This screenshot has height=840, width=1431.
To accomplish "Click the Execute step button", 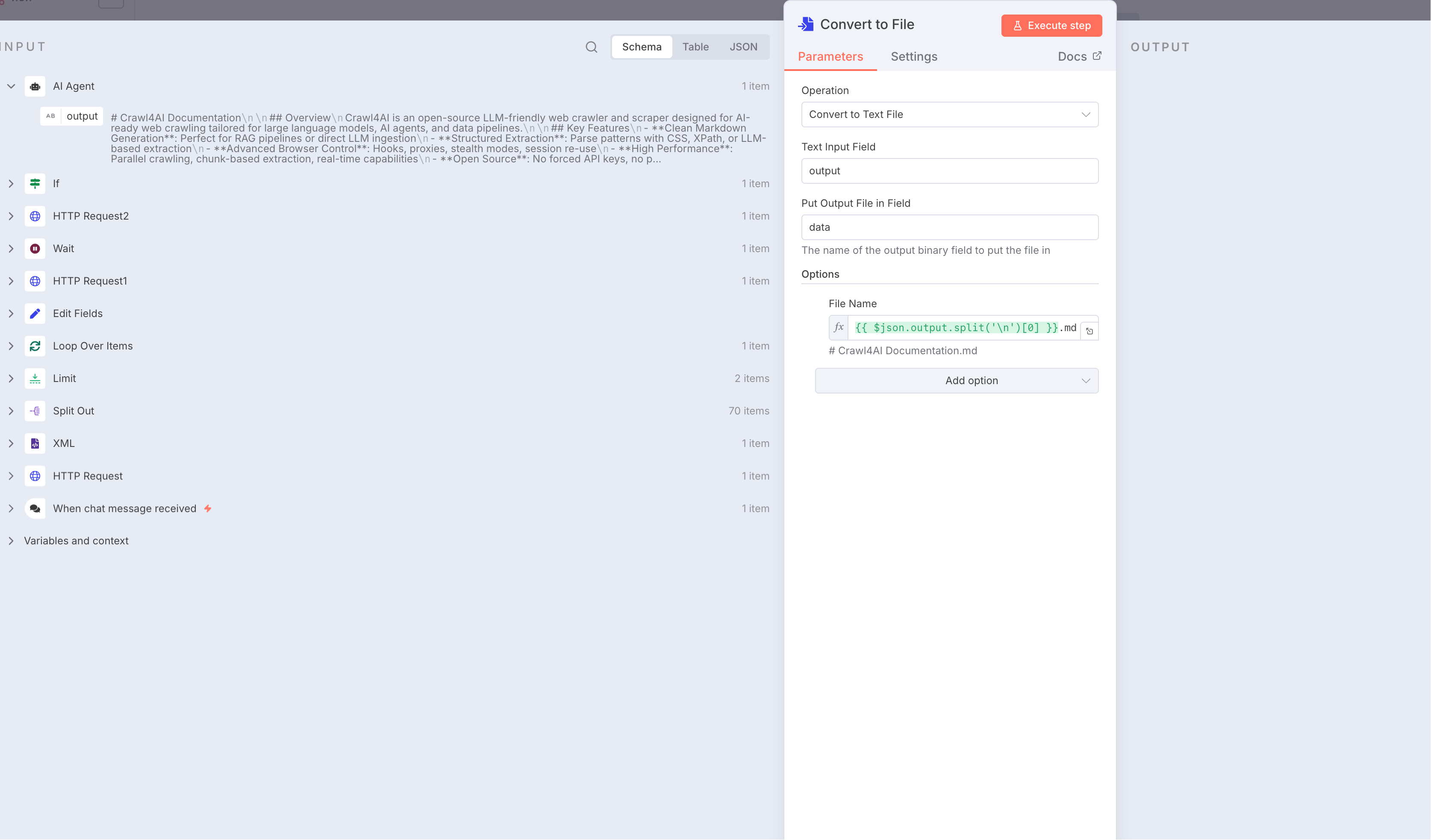I will coord(1051,26).
